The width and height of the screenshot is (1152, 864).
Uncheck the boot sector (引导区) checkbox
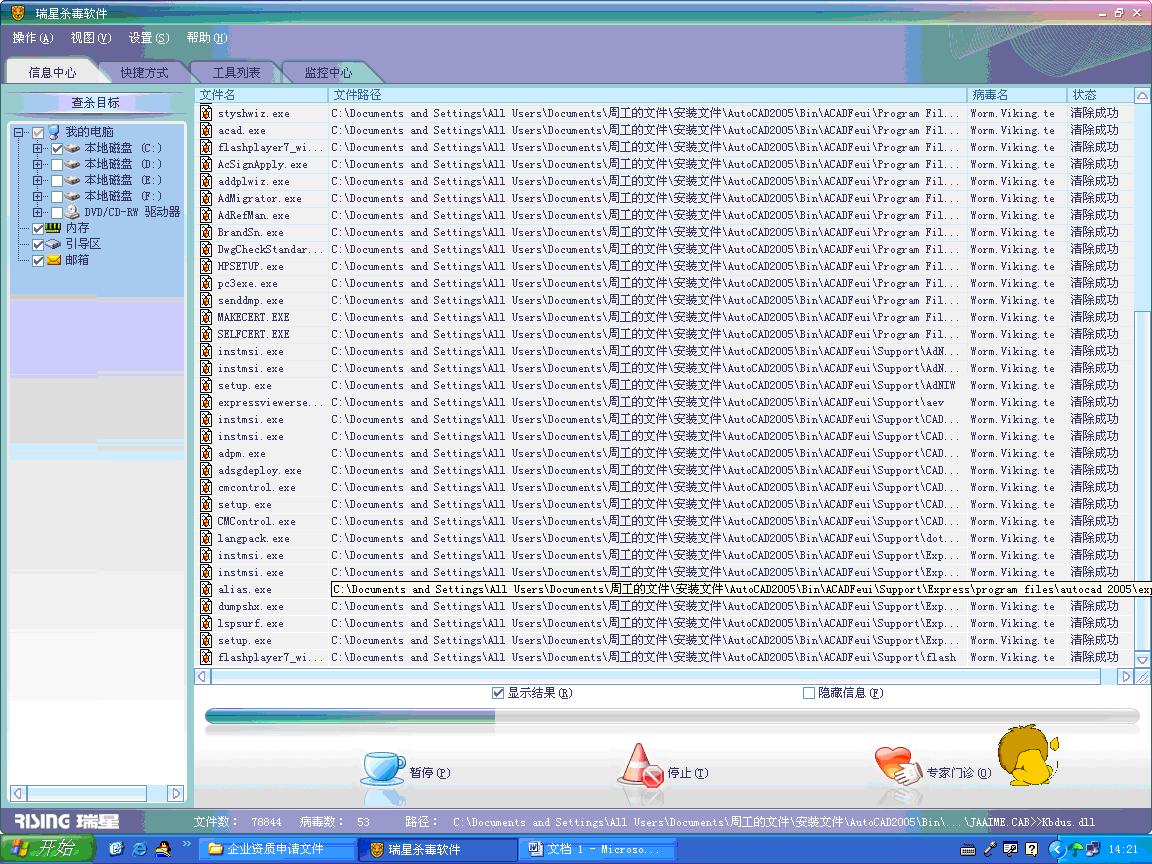click(38, 245)
